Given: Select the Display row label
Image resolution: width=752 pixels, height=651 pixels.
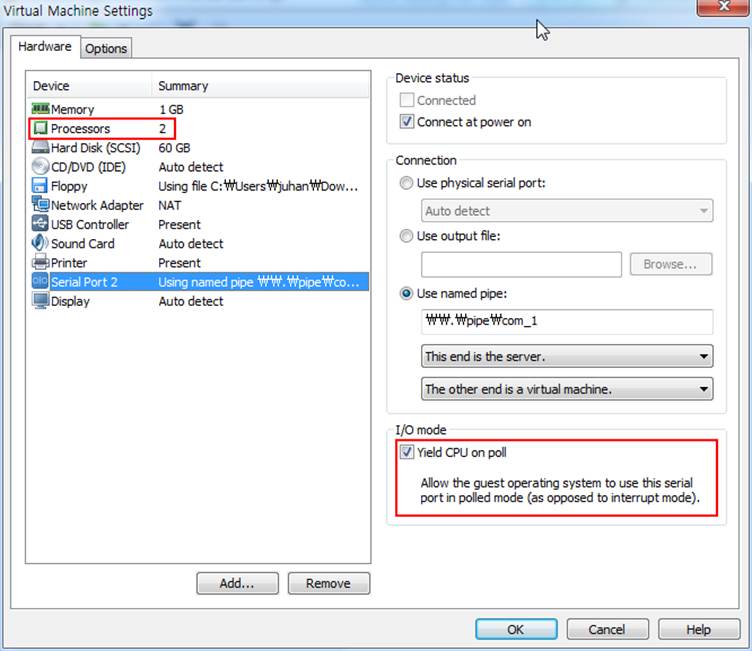Looking at the screenshot, I should point(70,301).
